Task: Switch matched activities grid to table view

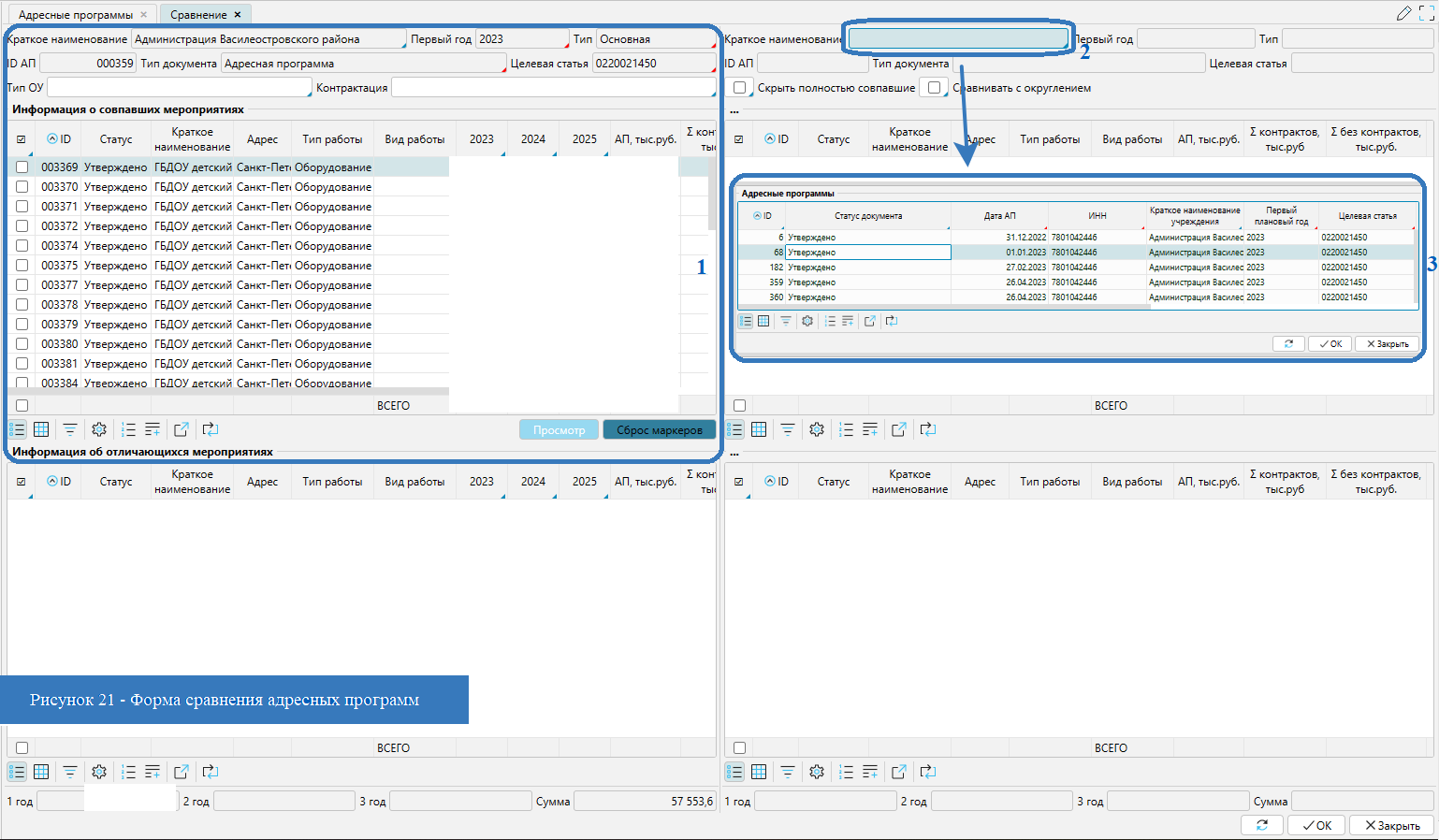Action: (x=41, y=429)
